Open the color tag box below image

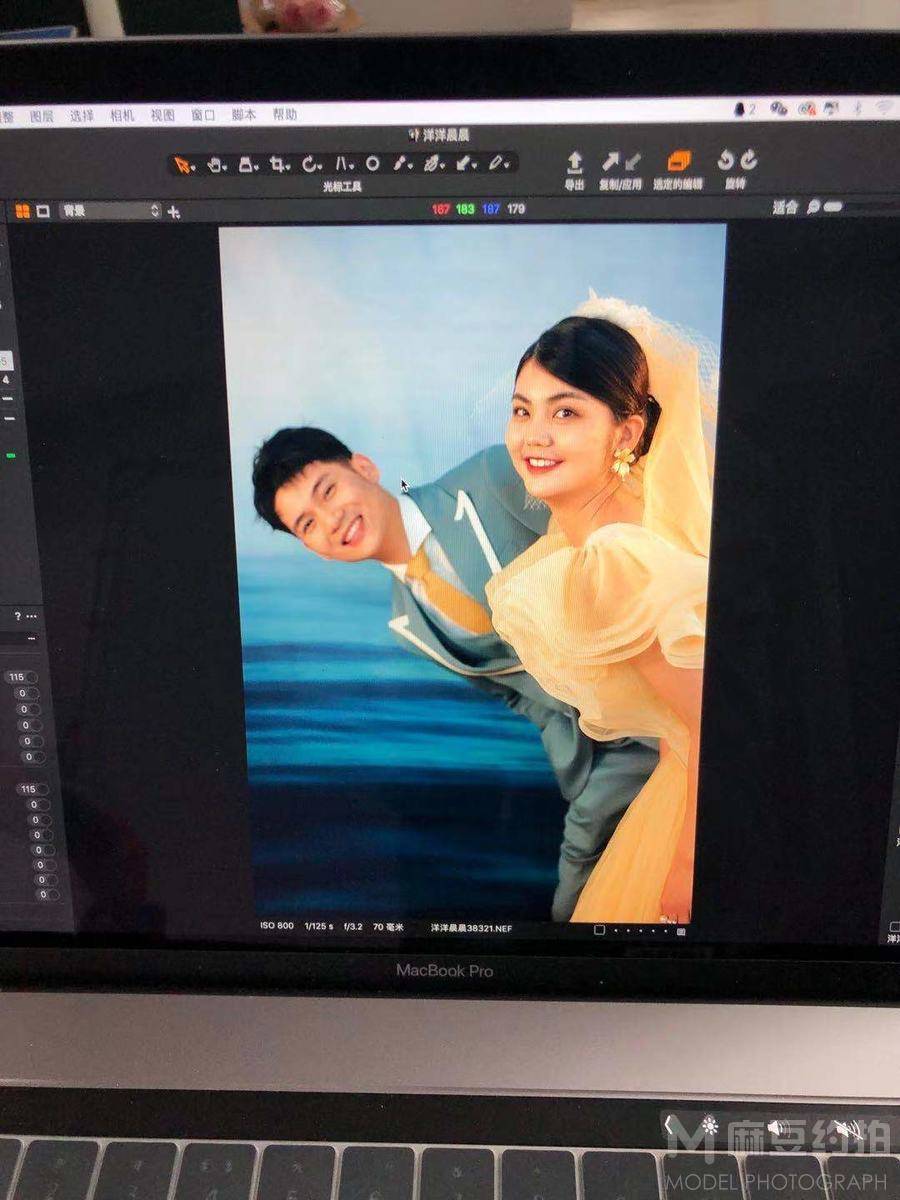[599, 930]
